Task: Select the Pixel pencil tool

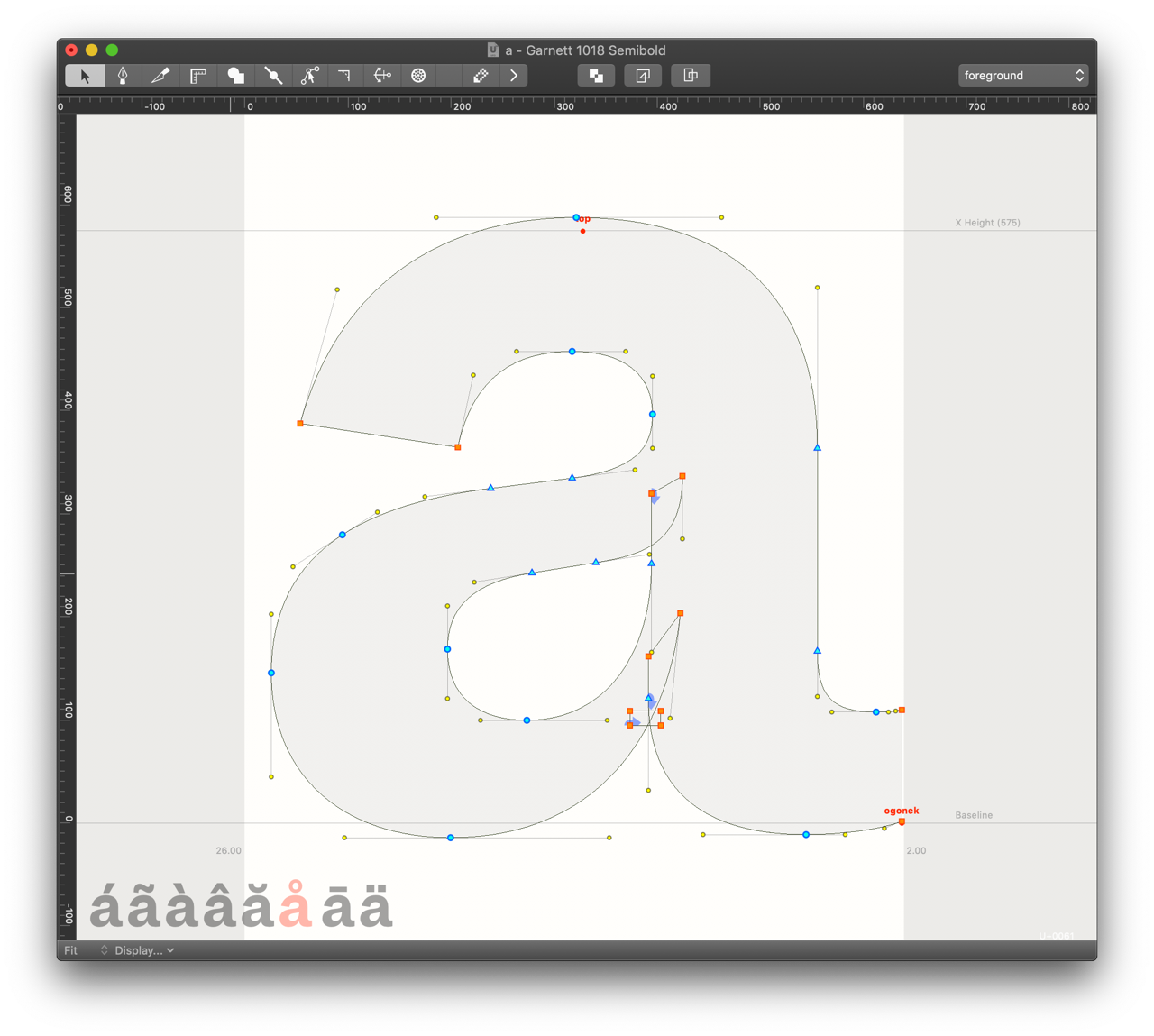Action: [x=481, y=76]
